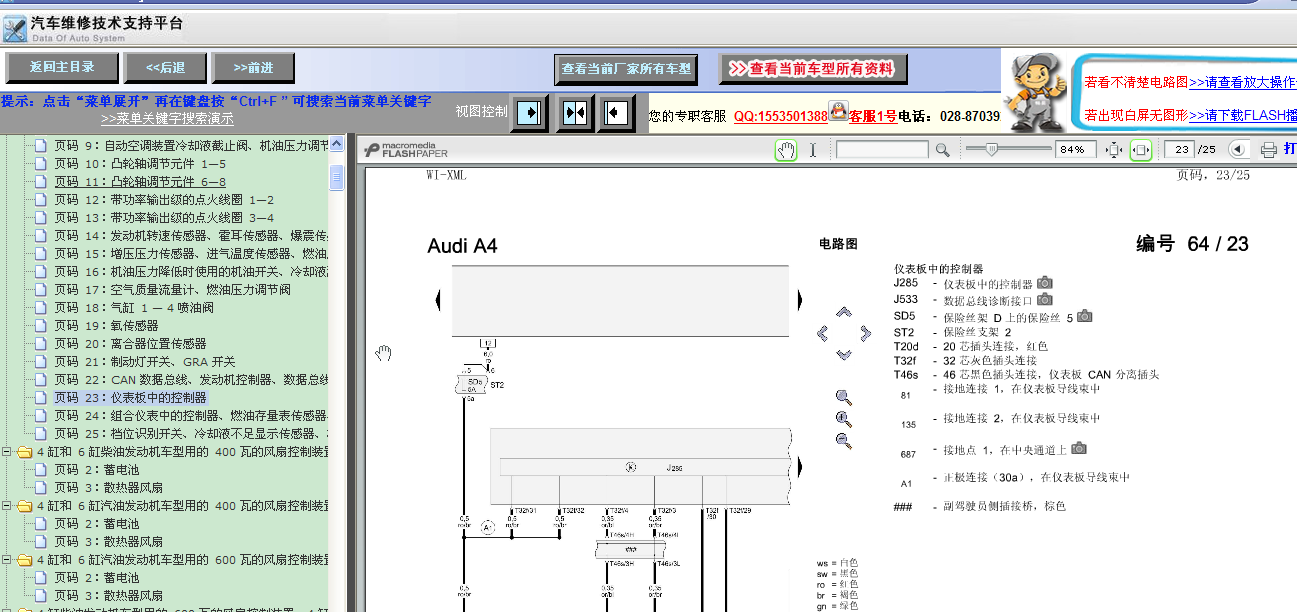This screenshot has height=612, width=1297.
Task: Open 页码 25:档位识别开关 entry
Action: (191, 433)
